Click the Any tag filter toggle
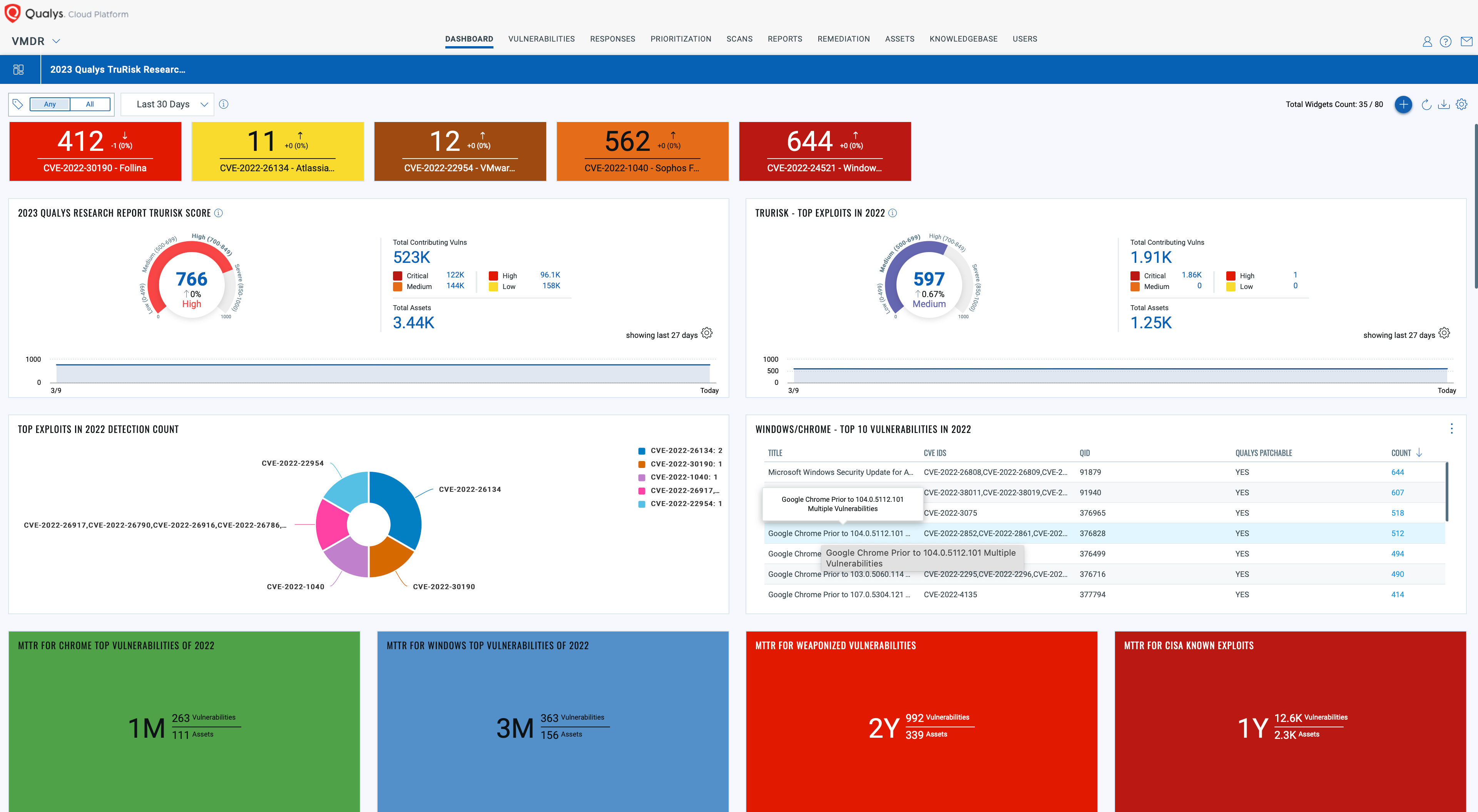Viewport: 1478px width, 812px height. pos(50,104)
